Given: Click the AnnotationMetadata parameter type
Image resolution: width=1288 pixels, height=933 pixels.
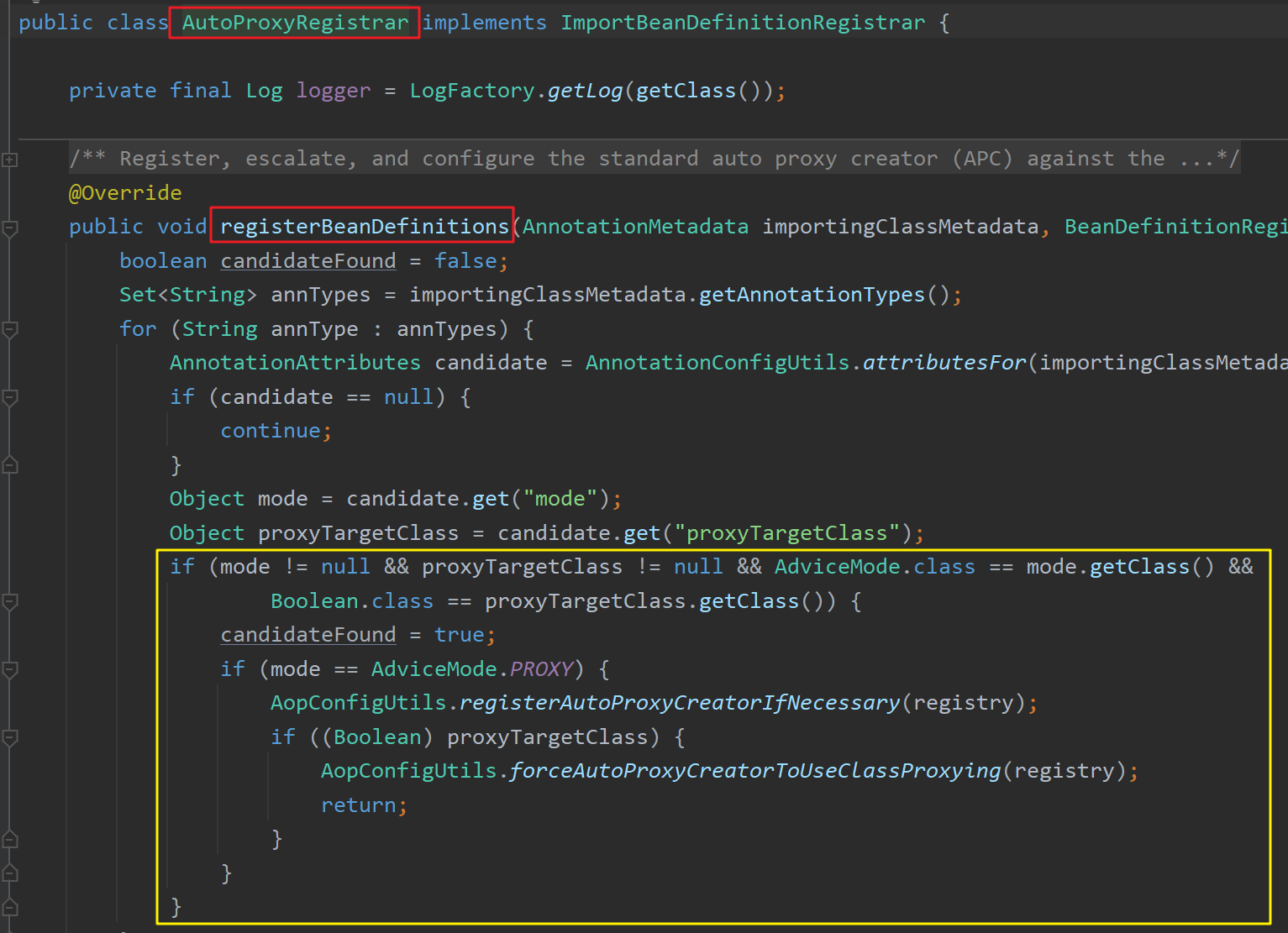Looking at the screenshot, I should [x=635, y=227].
